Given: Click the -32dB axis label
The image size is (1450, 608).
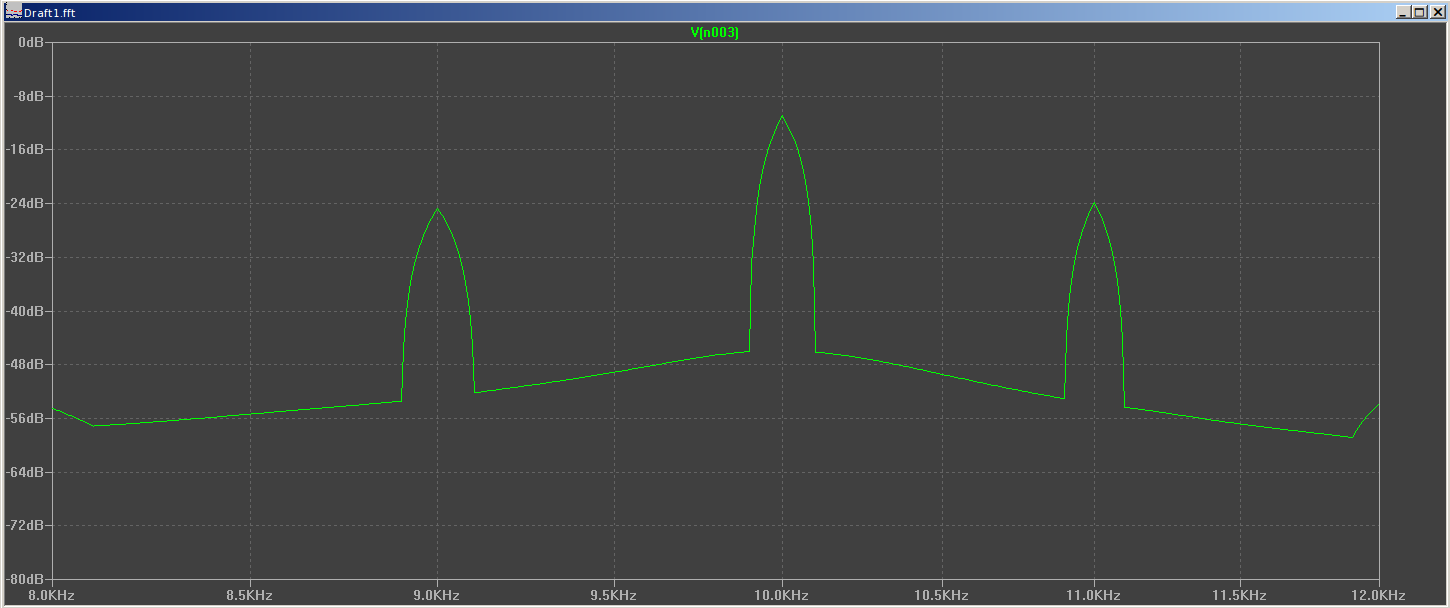Looking at the screenshot, I should (26, 257).
